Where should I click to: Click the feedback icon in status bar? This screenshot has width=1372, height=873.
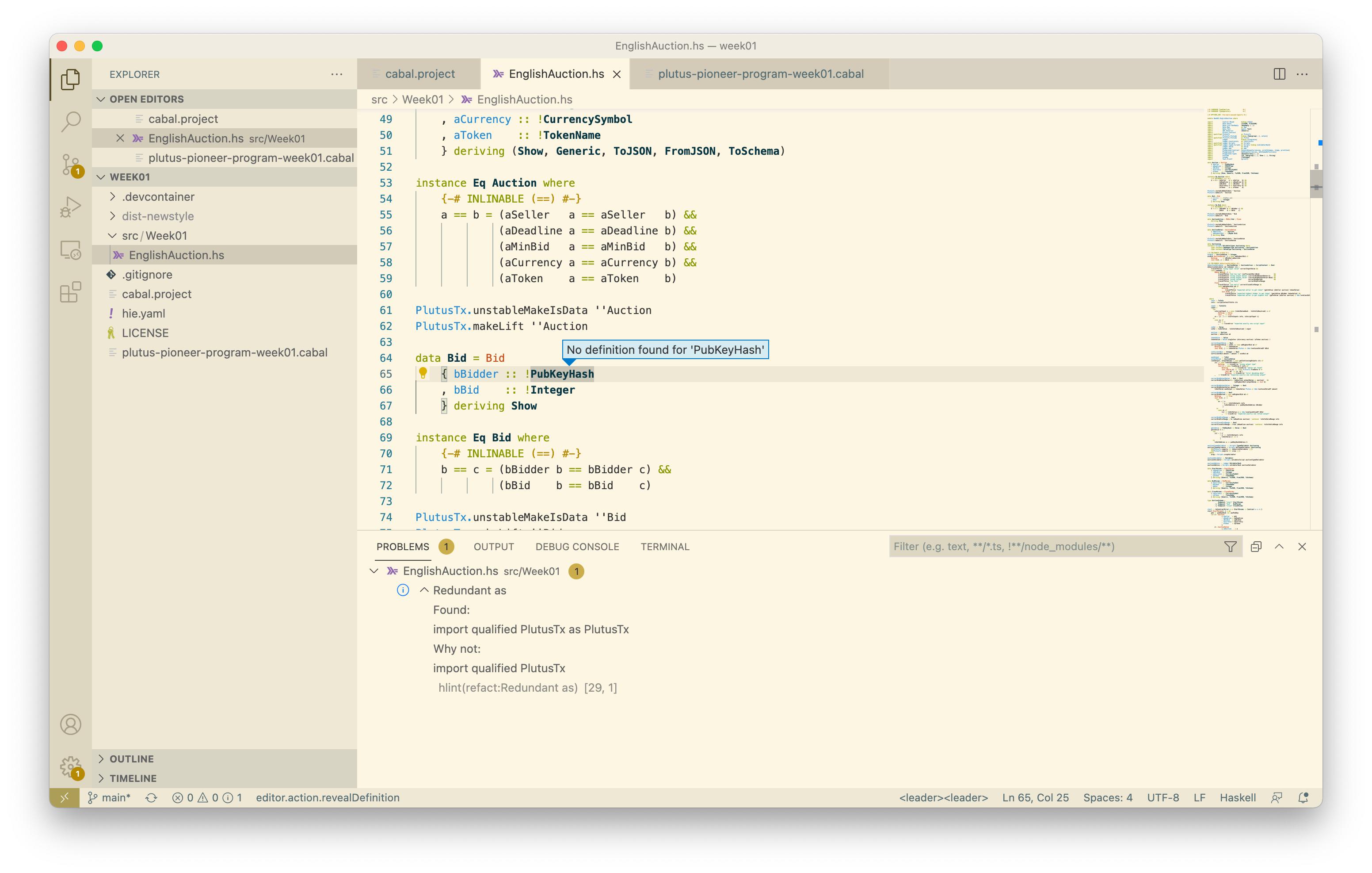click(x=1277, y=798)
